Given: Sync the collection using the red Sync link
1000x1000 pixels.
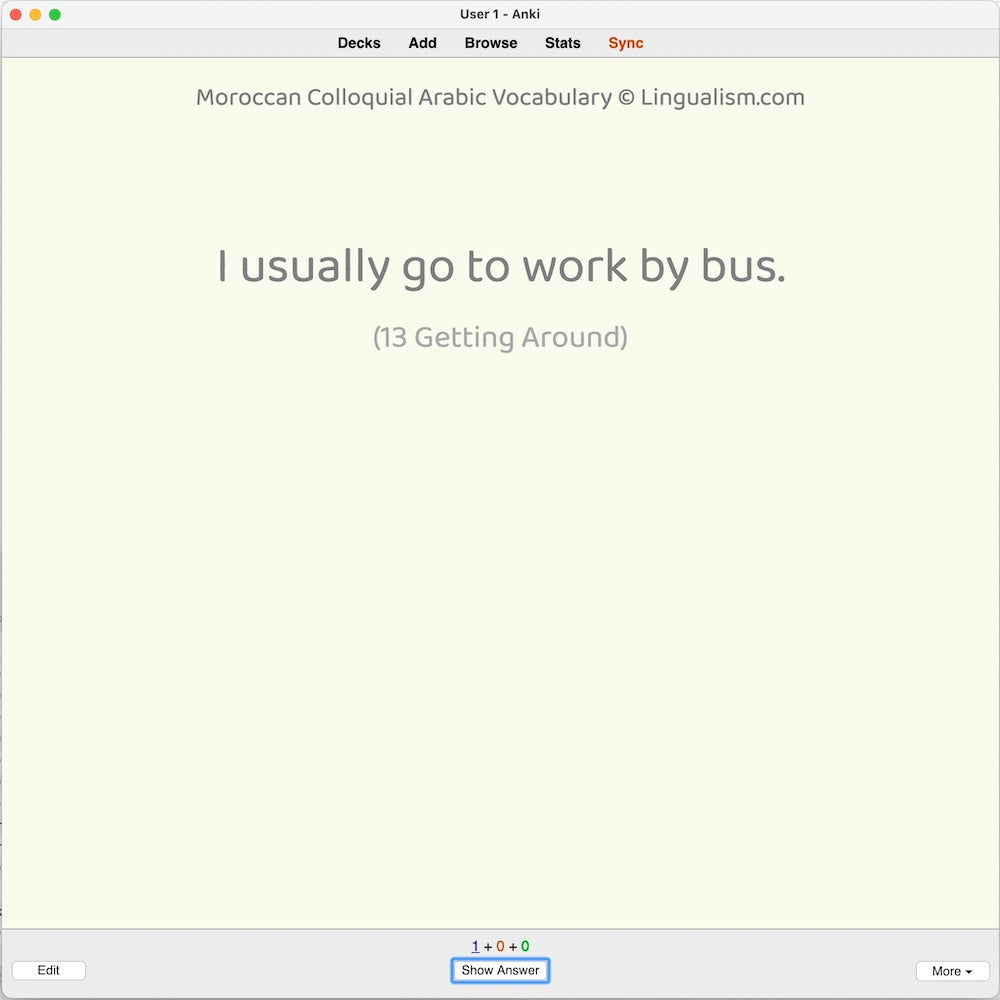Looking at the screenshot, I should coord(626,43).
